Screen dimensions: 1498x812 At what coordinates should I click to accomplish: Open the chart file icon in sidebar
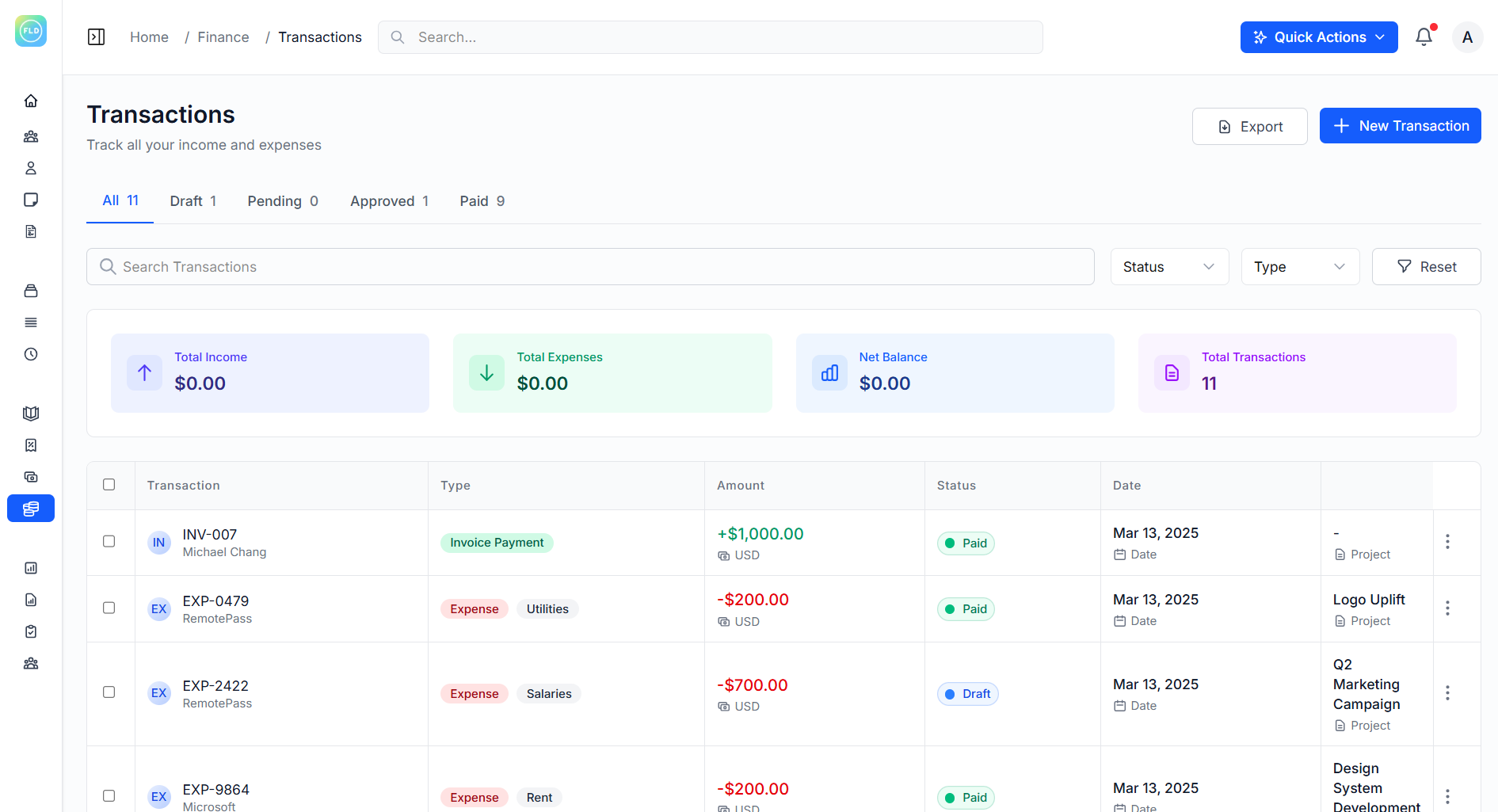click(31, 600)
